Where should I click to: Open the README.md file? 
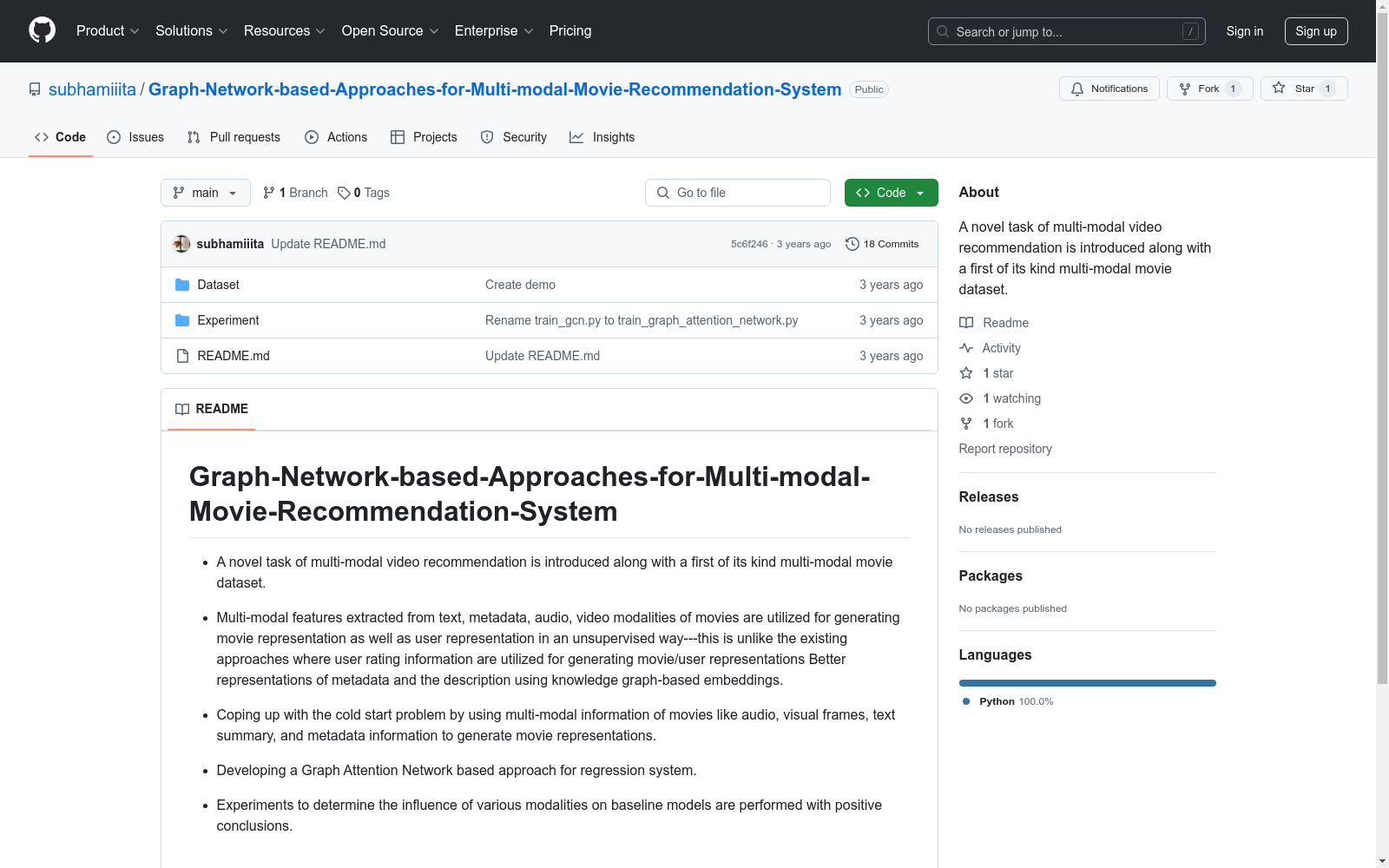tap(234, 356)
